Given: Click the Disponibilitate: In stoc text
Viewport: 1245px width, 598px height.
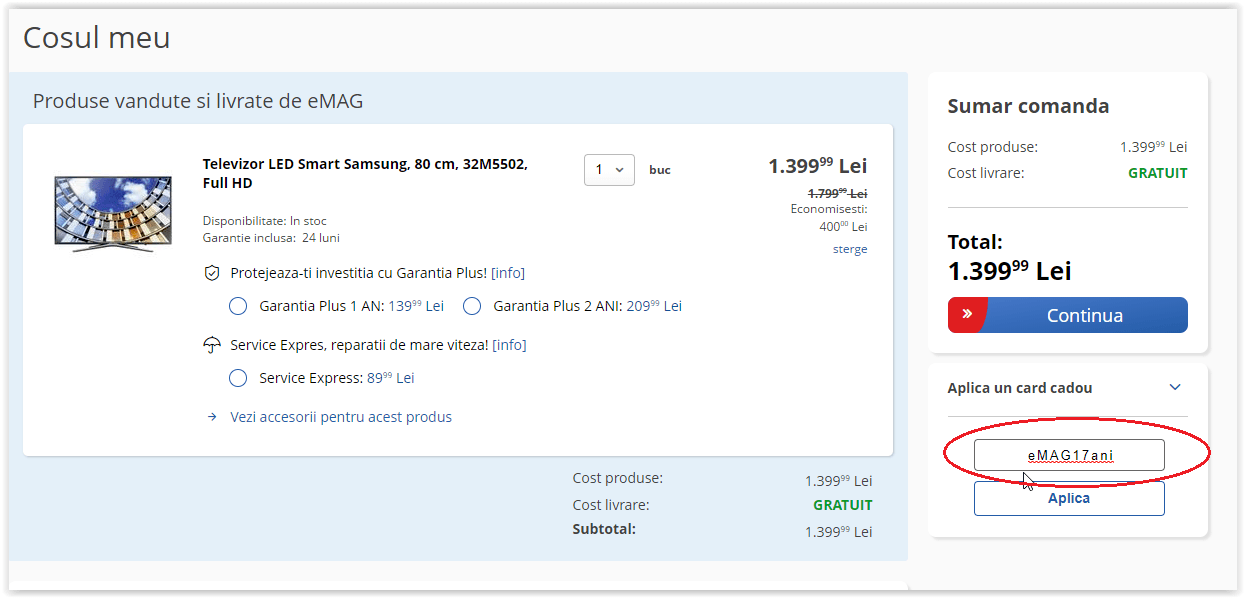Looking at the screenshot, I should [x=265, y=221].
